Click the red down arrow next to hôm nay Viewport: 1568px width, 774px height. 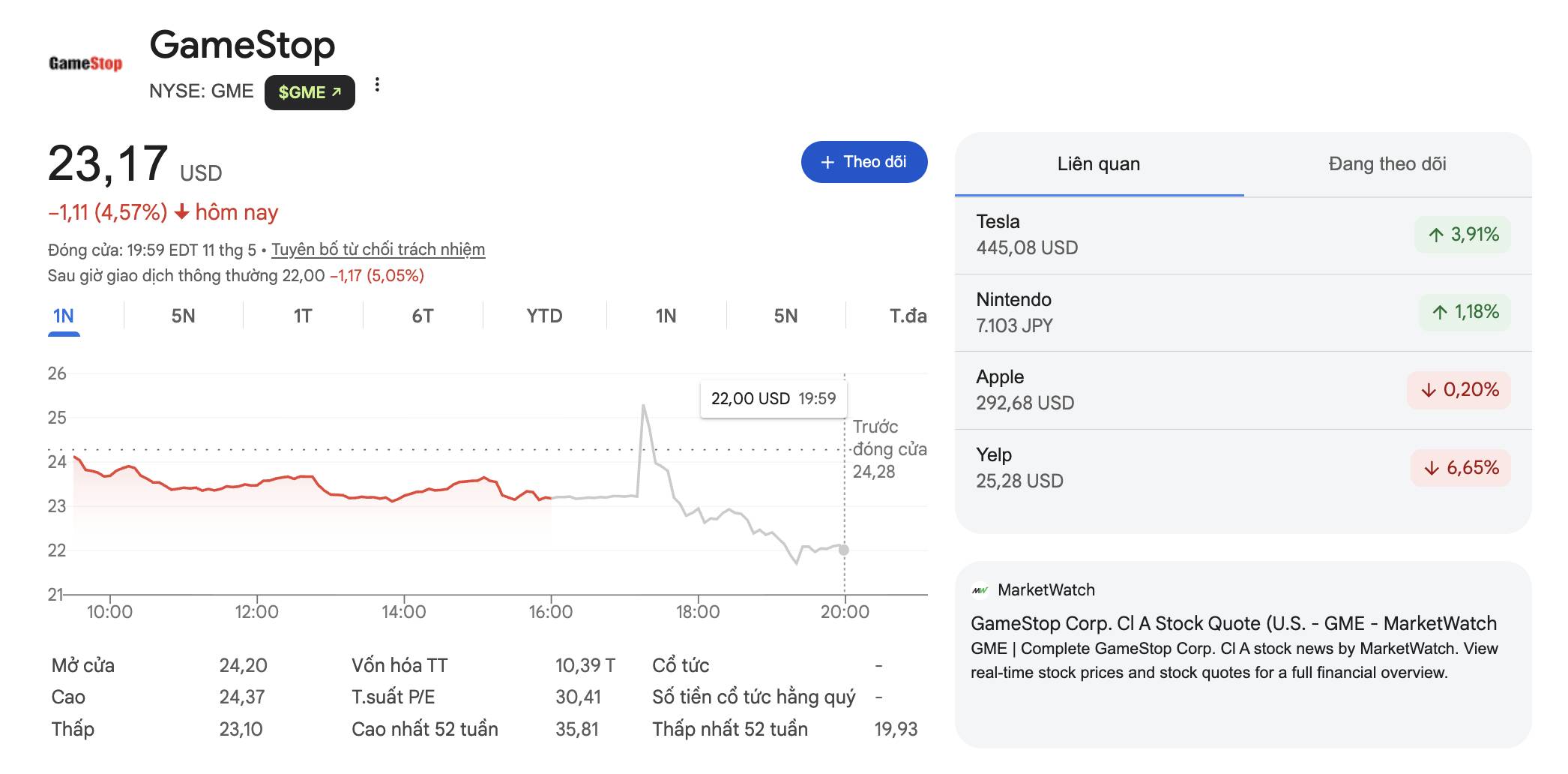tap(181, 213)
